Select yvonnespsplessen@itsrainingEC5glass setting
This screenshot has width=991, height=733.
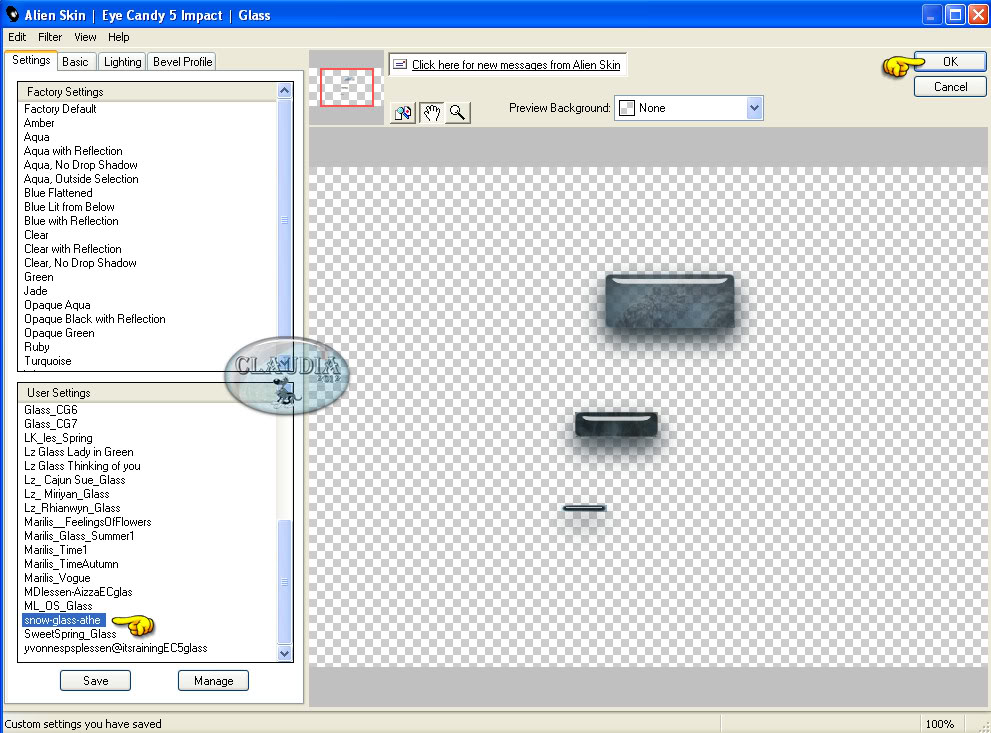116,648
